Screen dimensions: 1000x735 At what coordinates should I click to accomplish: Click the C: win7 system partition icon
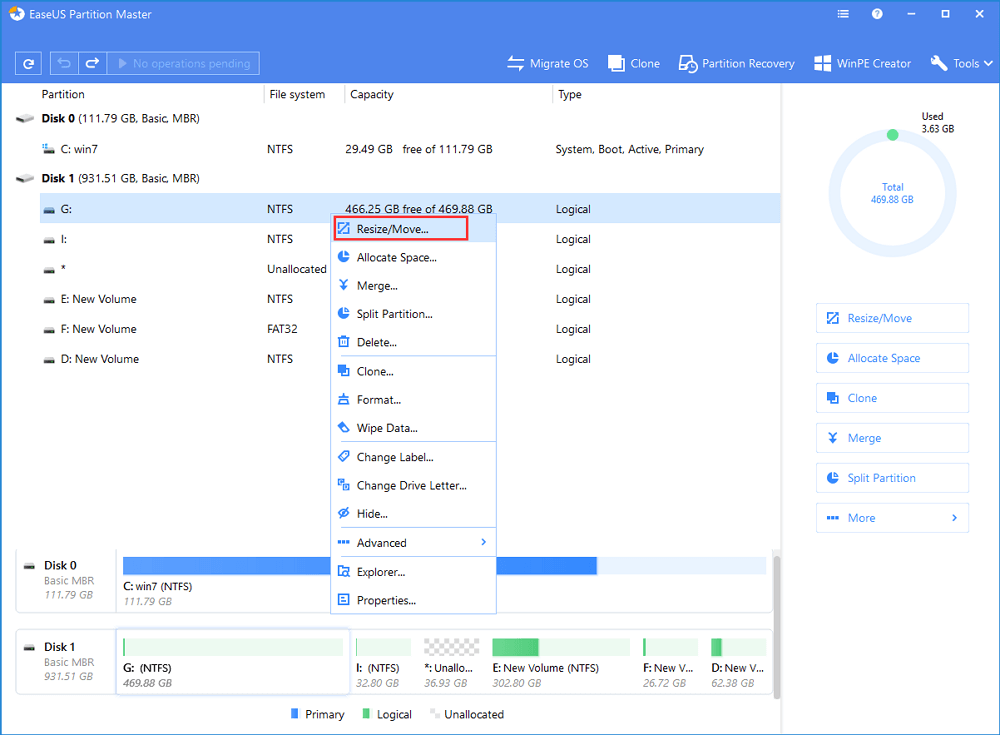pos(48,149)
